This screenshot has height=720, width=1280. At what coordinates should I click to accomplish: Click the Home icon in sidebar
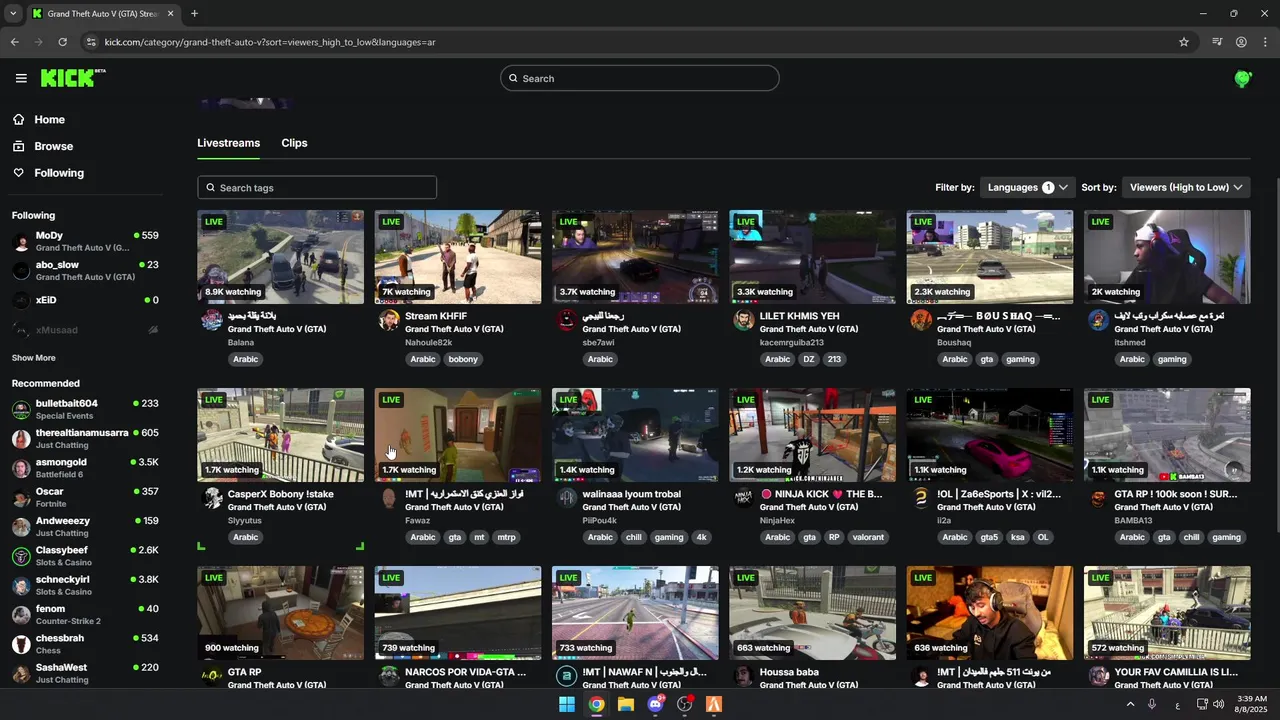pos(19,120)
